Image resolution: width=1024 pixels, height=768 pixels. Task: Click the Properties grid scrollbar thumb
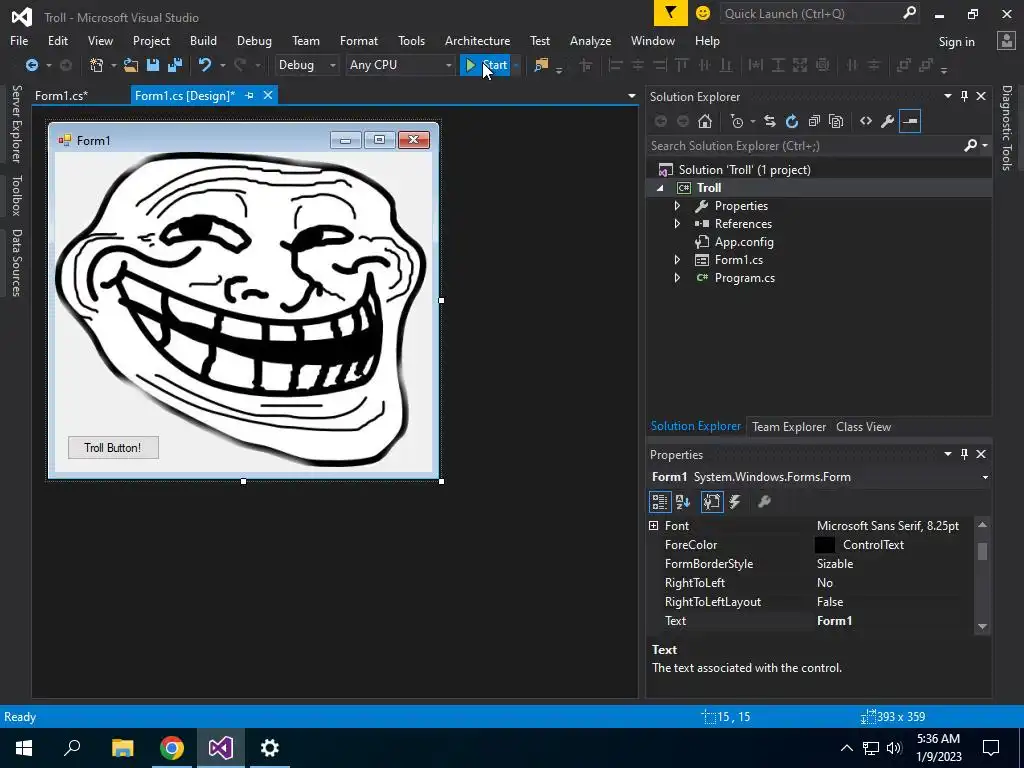point(982,551)
